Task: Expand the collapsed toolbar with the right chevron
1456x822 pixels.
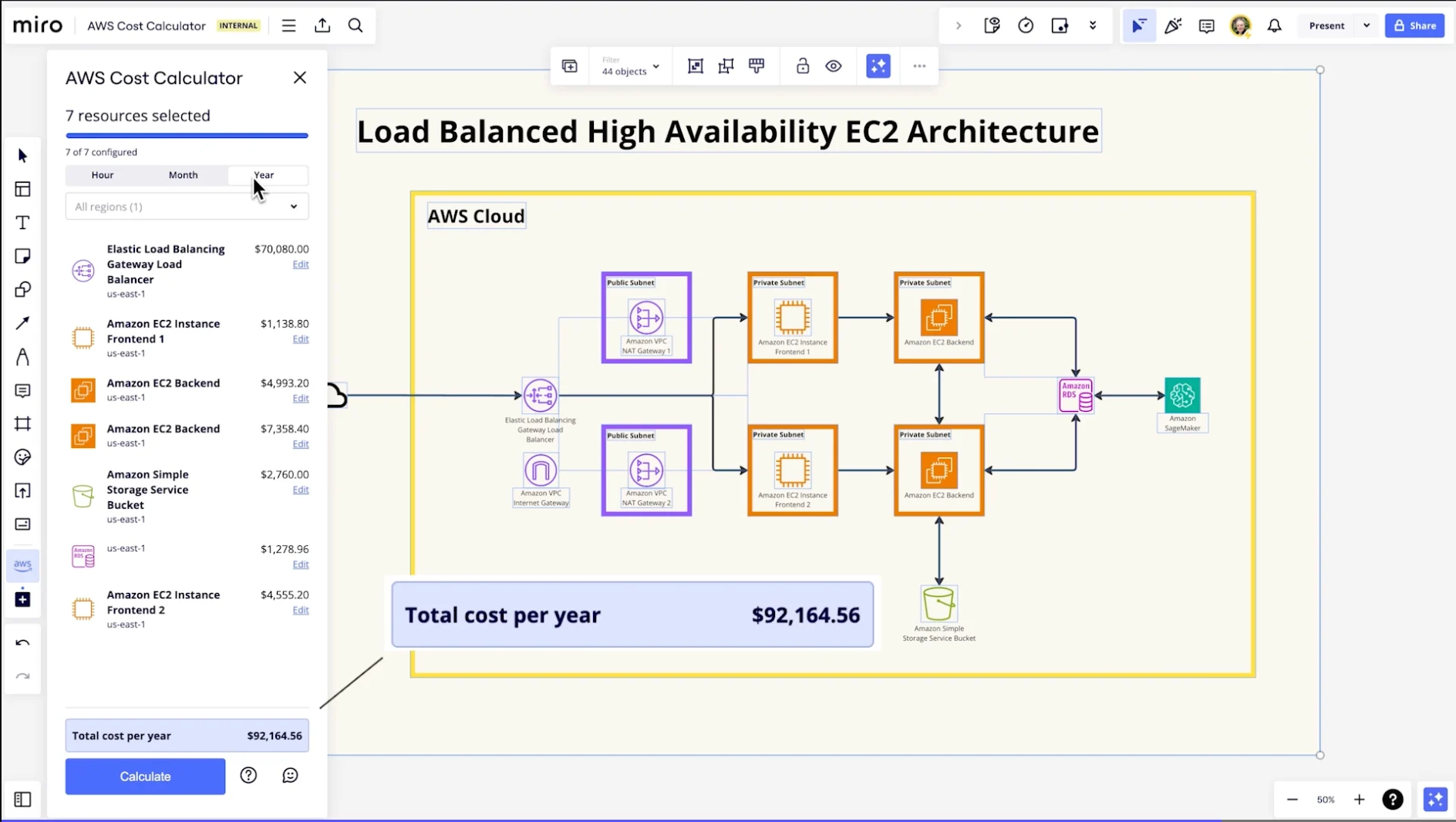Action: [959, 25]
